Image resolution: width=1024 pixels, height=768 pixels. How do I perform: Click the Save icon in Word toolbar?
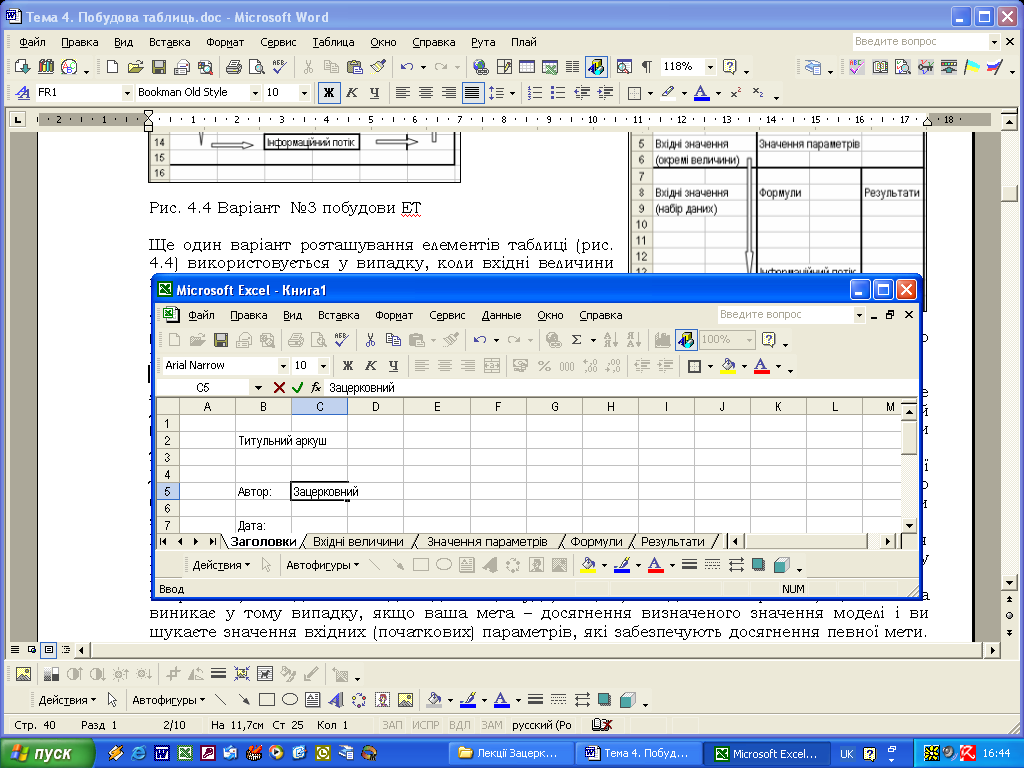(x=158, y=67)
